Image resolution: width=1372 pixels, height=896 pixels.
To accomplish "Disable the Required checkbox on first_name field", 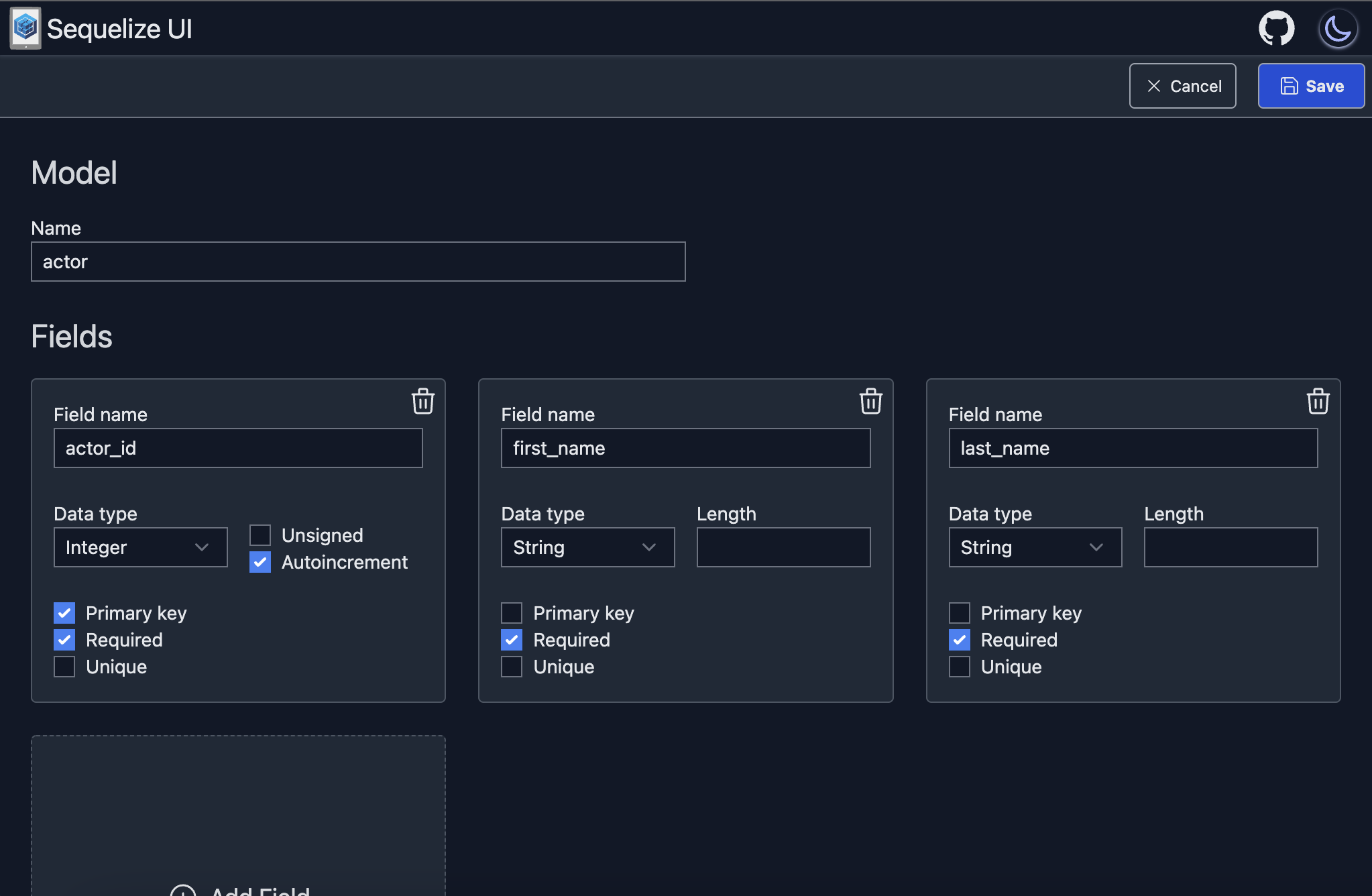I will (512, 638).
